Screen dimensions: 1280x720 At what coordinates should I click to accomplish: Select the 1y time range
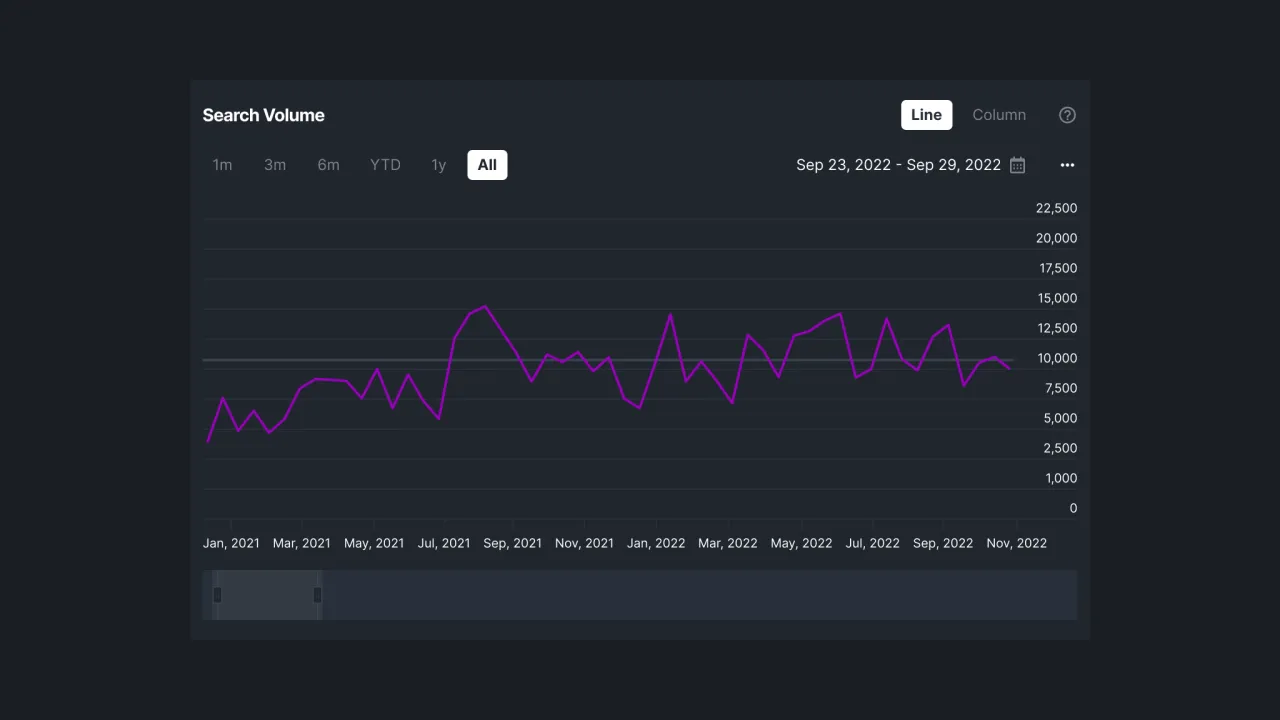coord(438,165)
